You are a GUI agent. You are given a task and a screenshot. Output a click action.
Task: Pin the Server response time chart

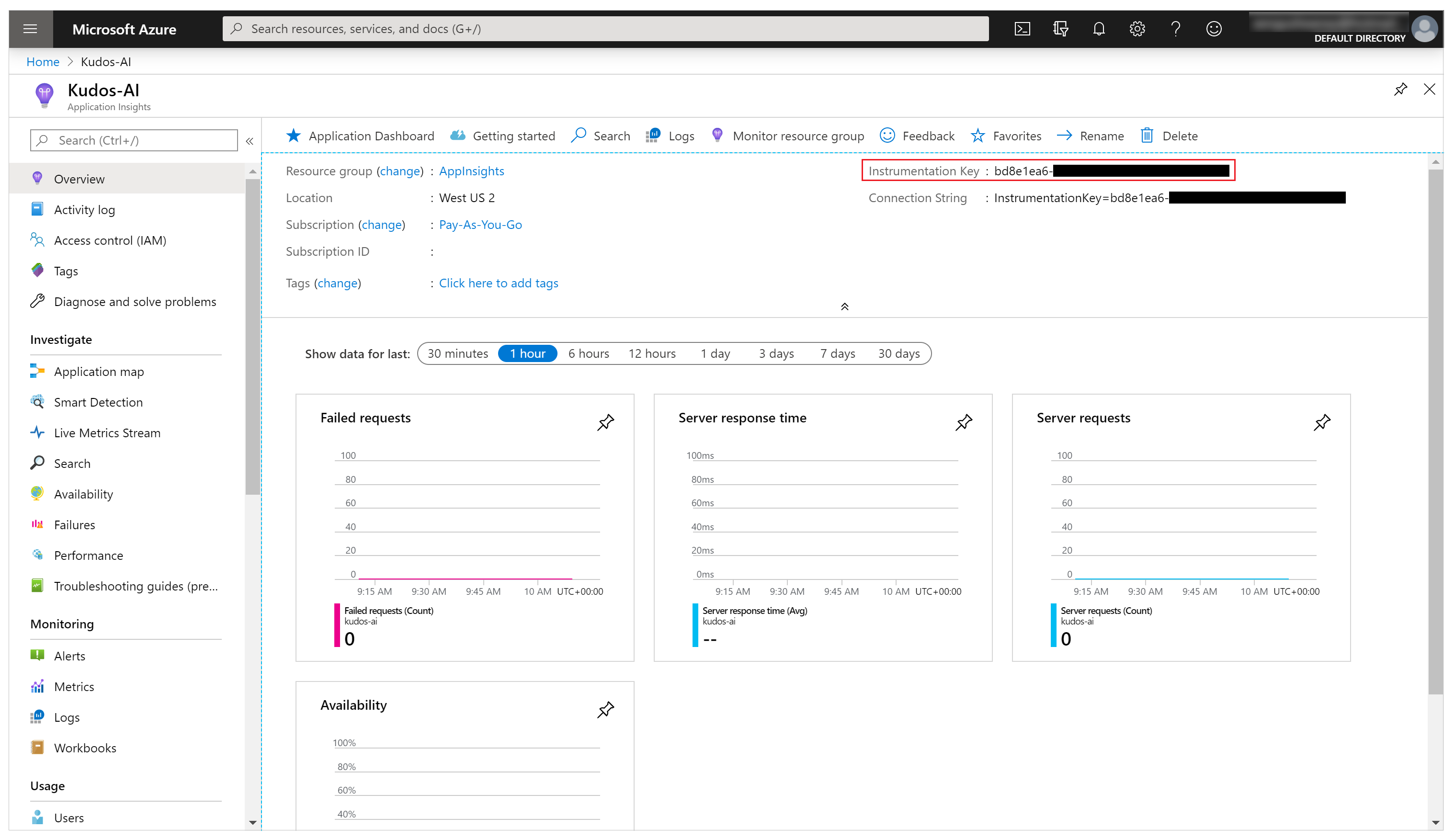pos(962,422)
